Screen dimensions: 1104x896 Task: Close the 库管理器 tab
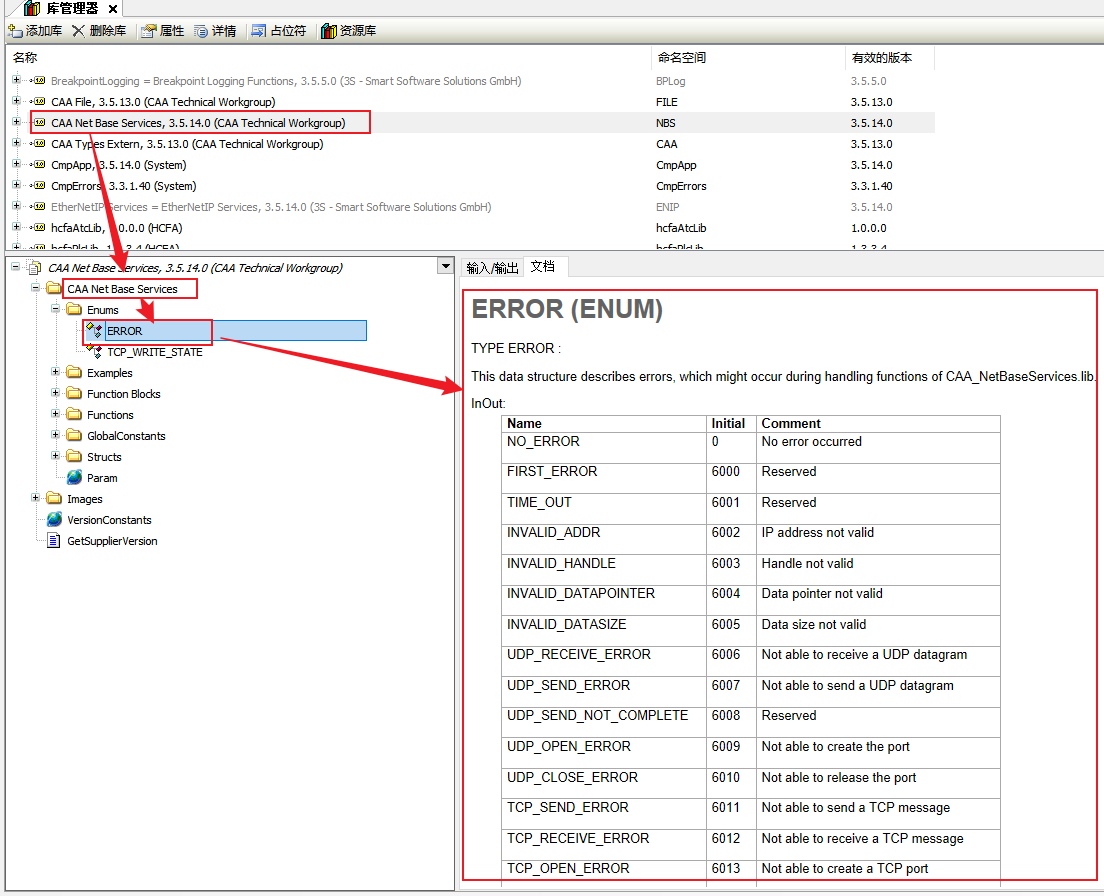(x=113, y=9)
